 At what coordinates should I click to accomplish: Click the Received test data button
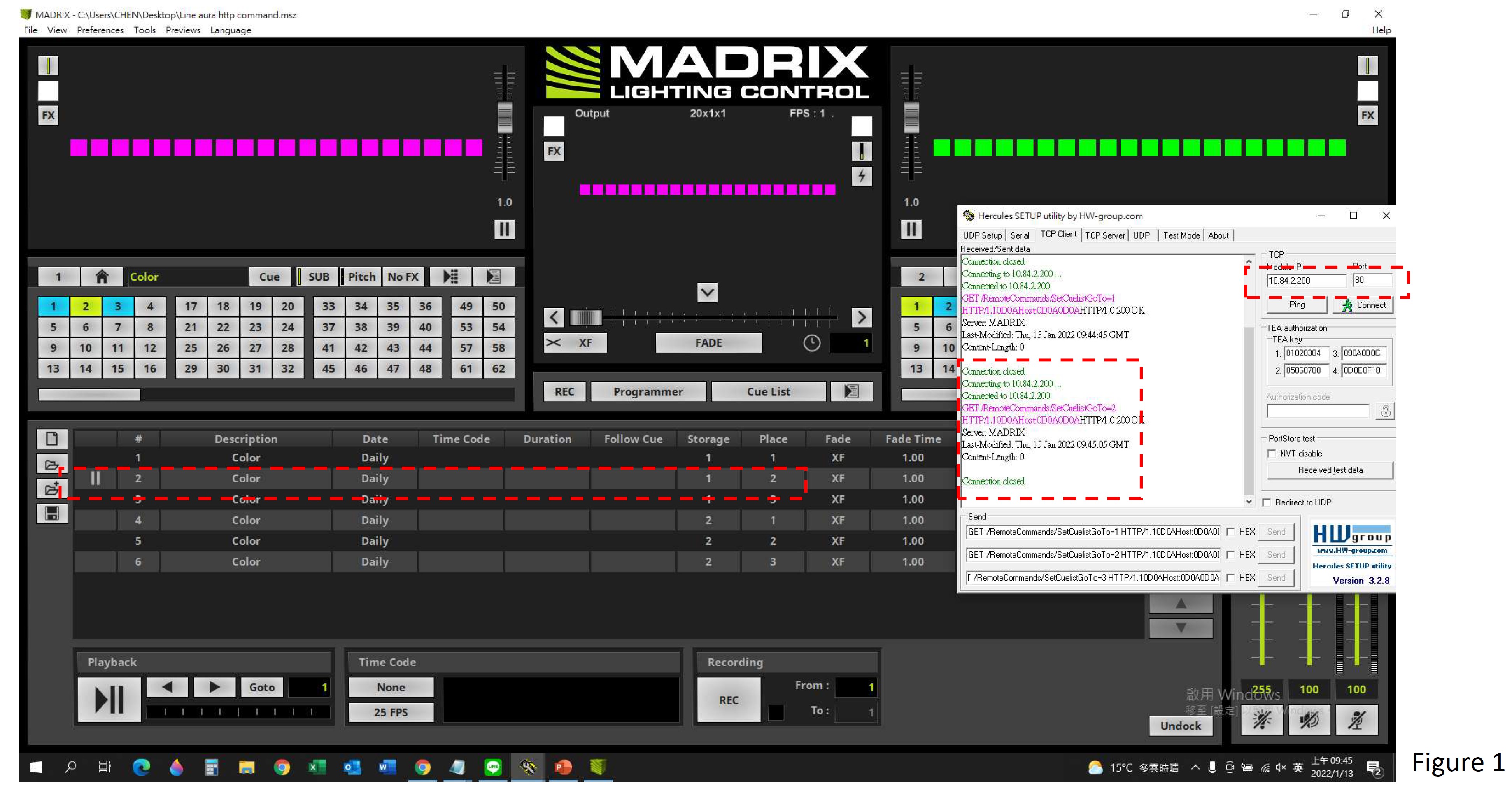tap(1330, 470)
